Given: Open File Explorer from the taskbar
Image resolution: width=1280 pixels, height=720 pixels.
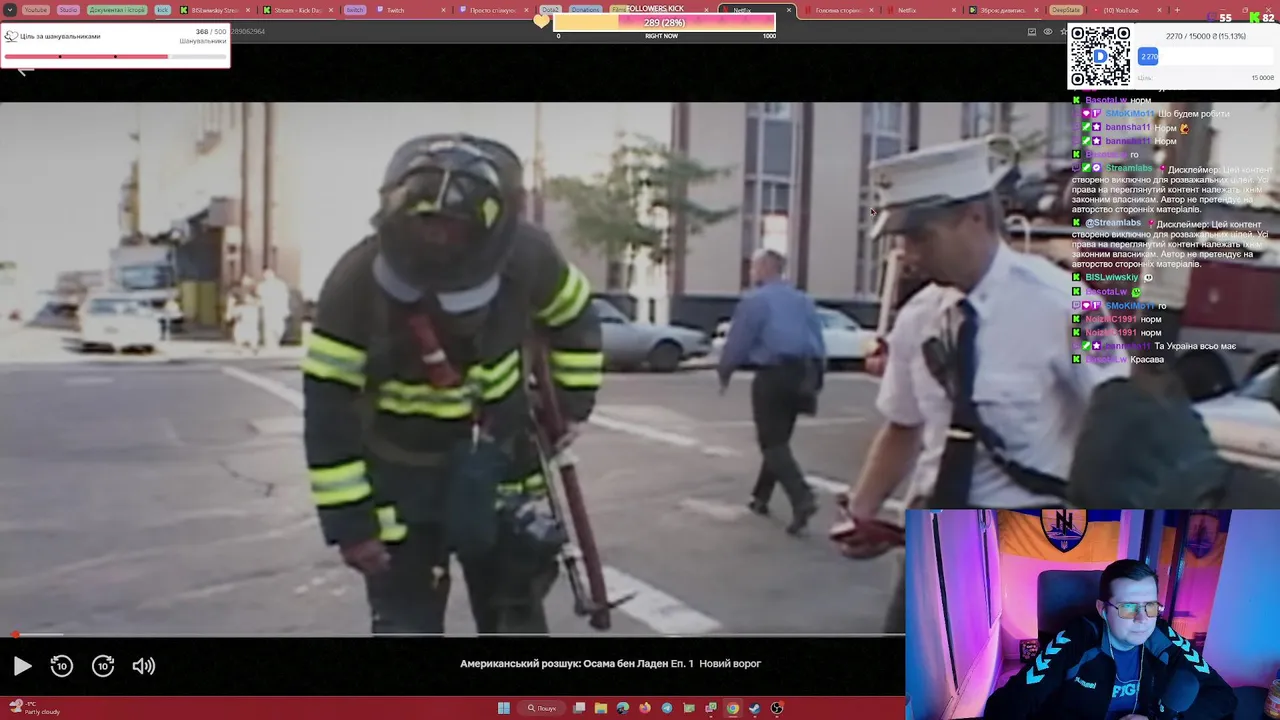Looking at the screenshot, I should (601, 708).
